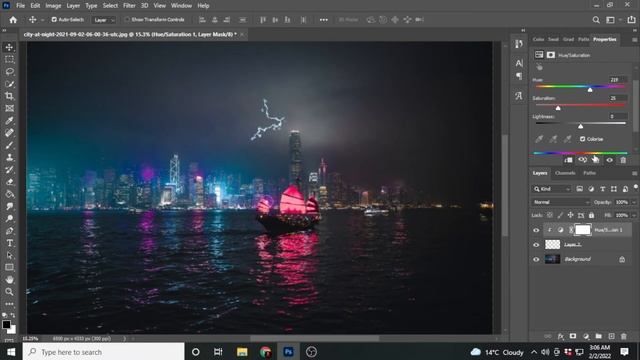Hide the Layer 2 layer
640x360 pixels.
pos(536,245)
